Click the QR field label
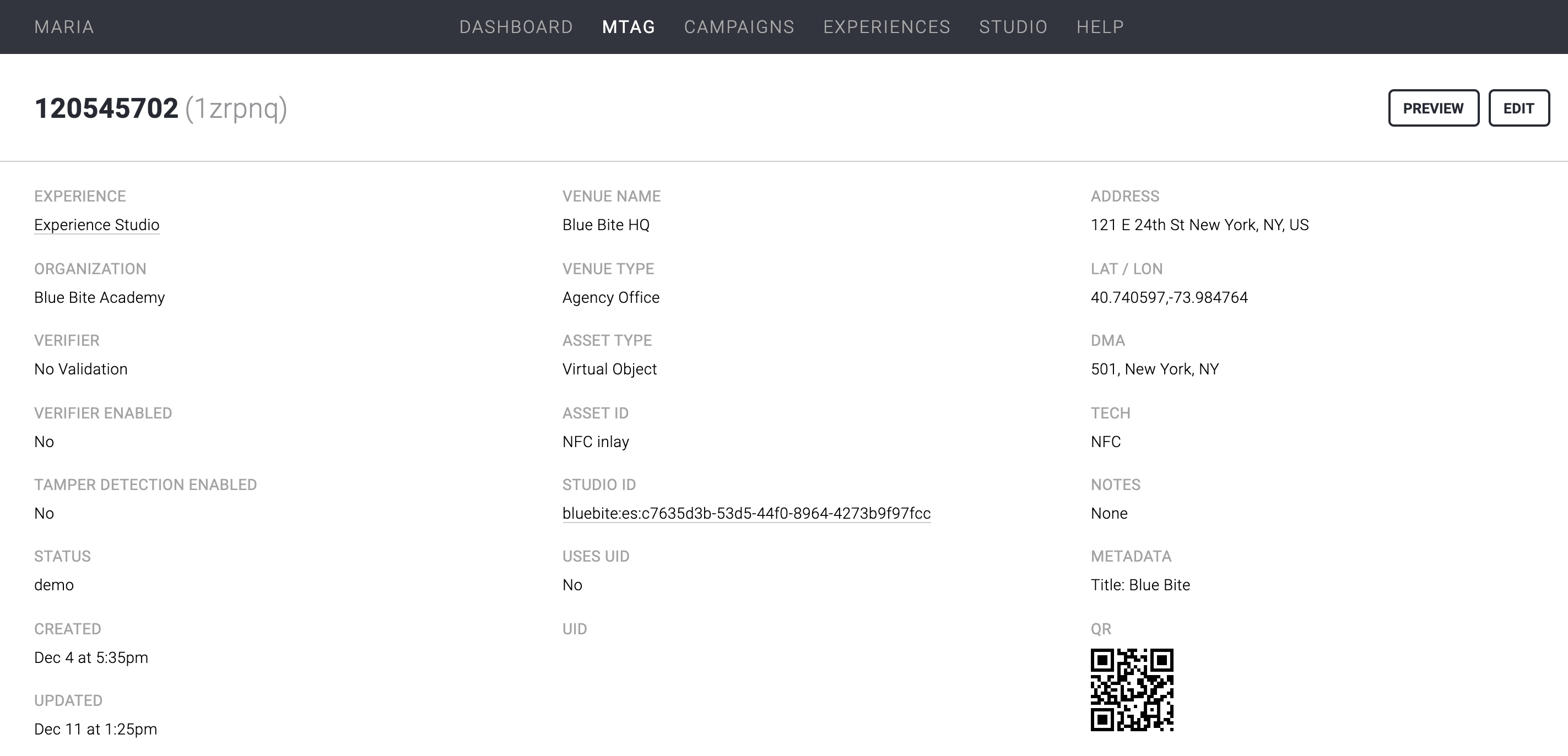This screenshot has height=756, width=1568. [1101, 629]
